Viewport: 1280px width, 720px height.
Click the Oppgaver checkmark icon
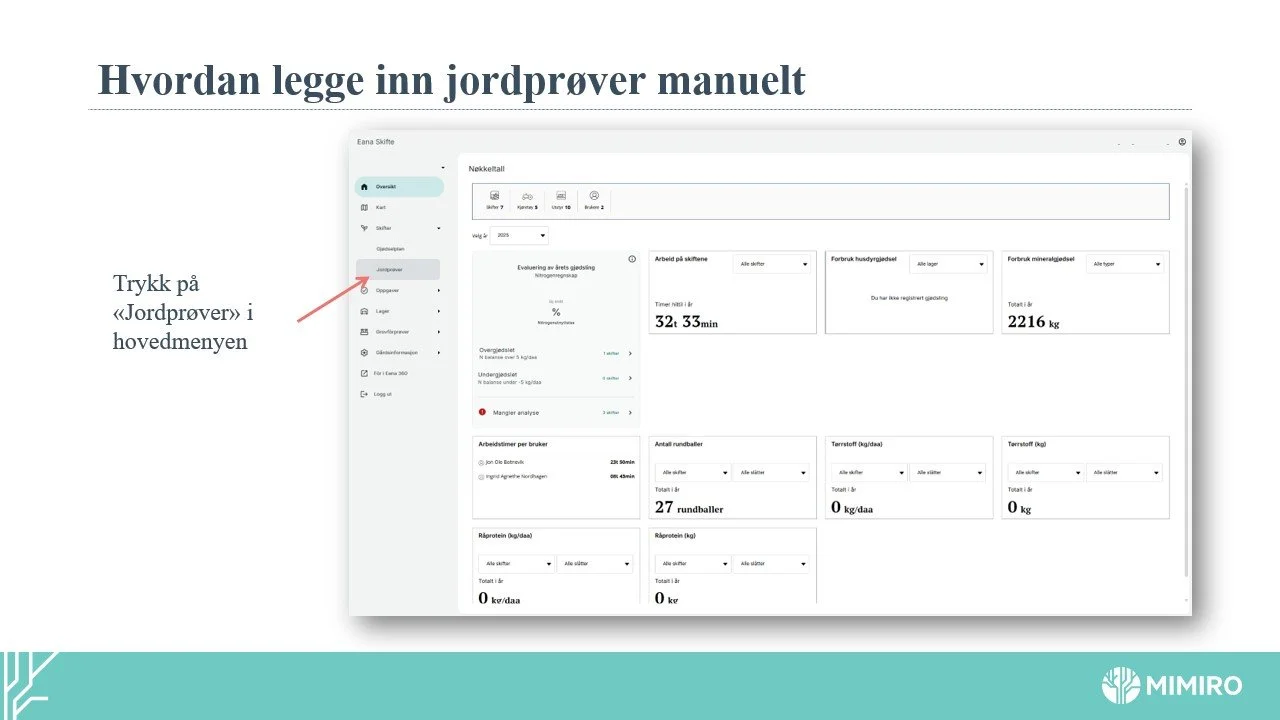coord(364,290)
